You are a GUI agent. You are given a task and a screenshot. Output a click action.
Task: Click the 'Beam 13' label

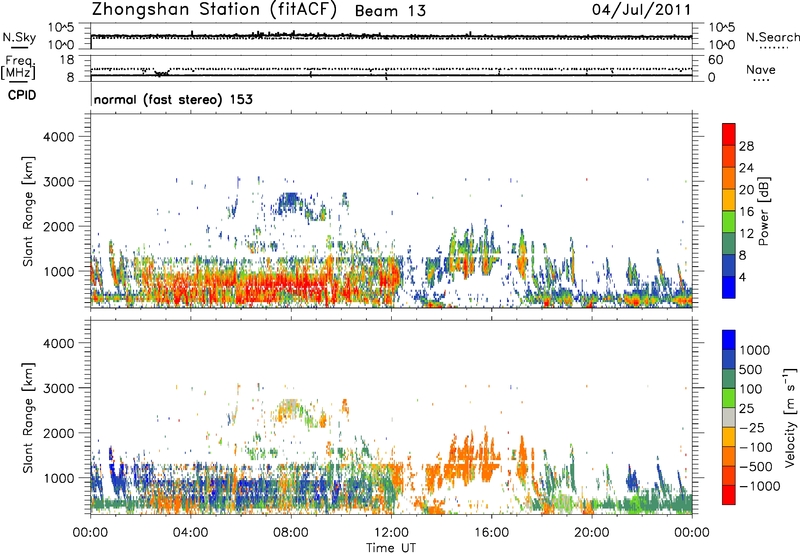point(390,11)
